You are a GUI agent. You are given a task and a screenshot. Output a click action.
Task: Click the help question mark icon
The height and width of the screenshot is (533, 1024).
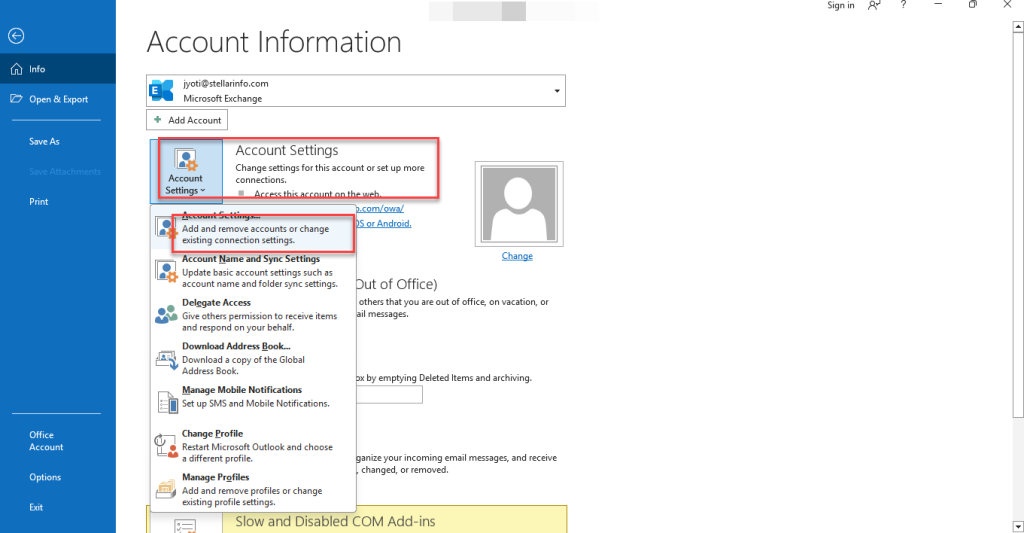click(x=903, y=5)
